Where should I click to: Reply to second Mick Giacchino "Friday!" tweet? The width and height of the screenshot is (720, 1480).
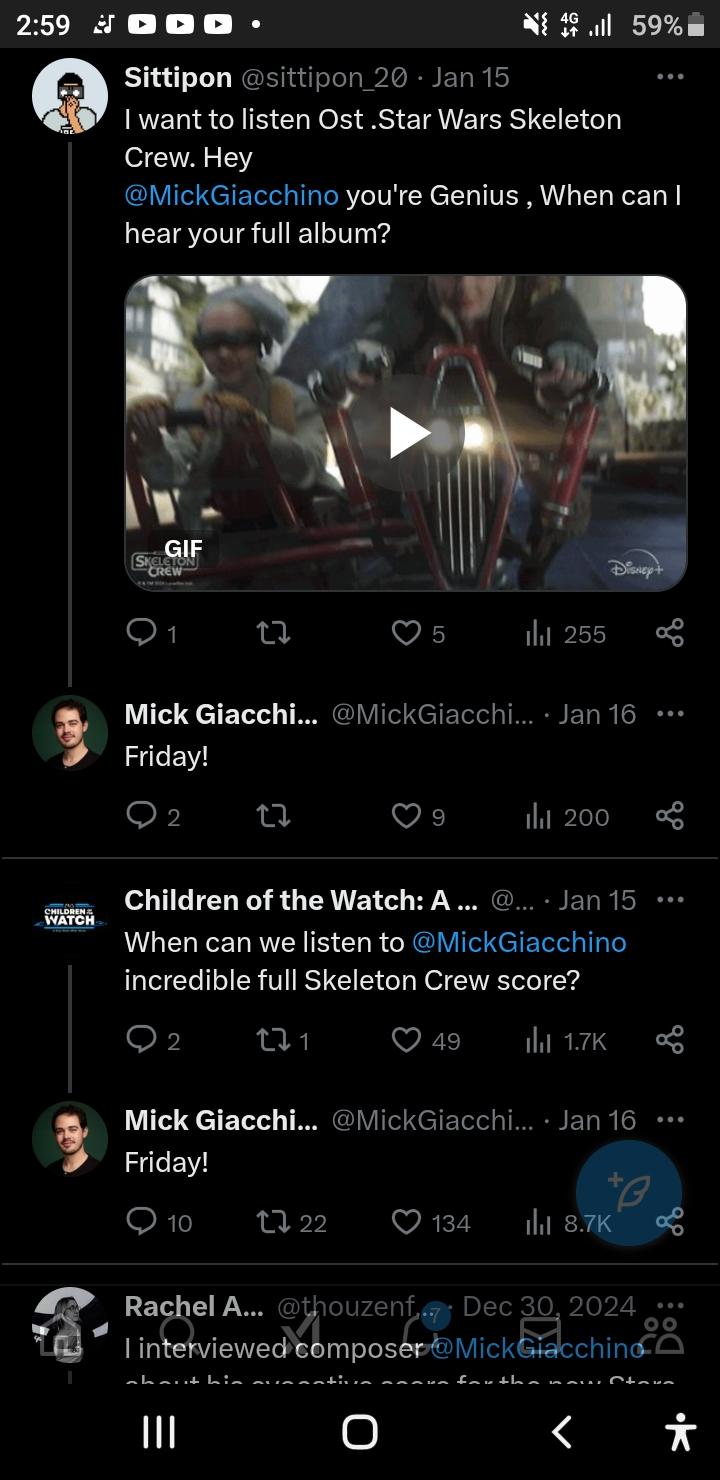coord(141,1222)
